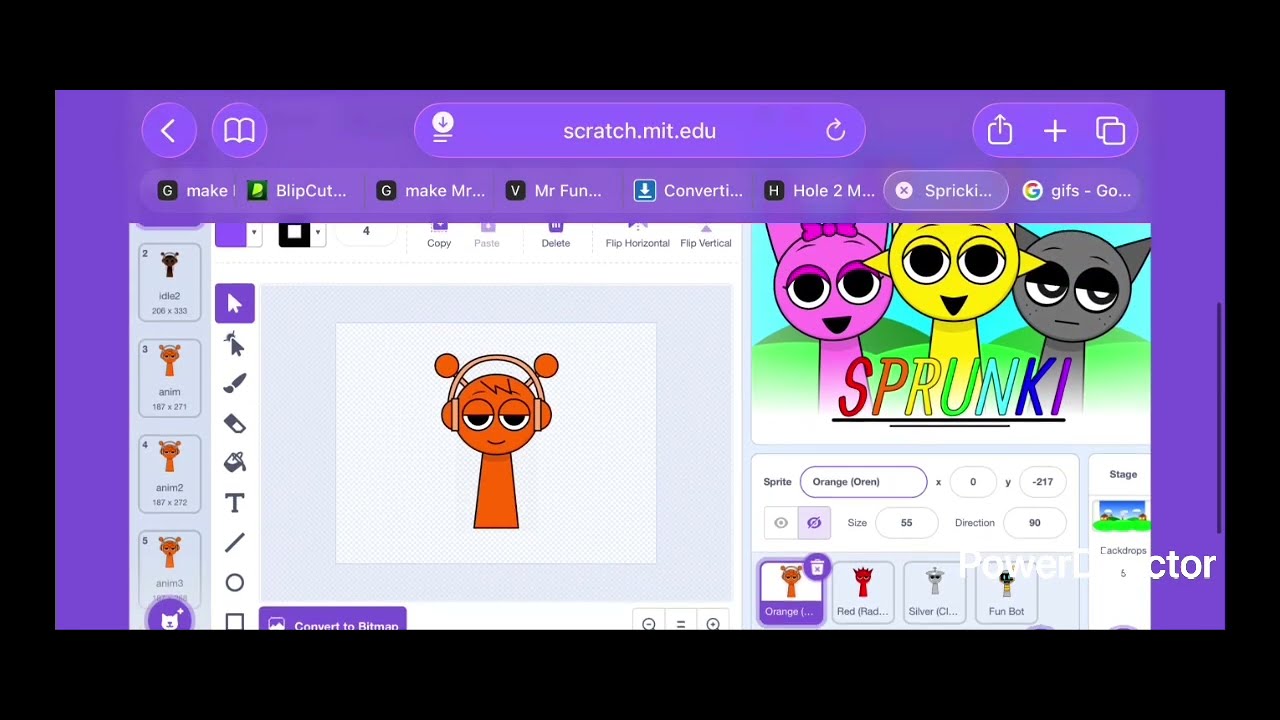Image resolution: width=1280 pixels, height=720 pixels.
Task: Zoom in the costume canvas
Action: (x=713, y=624)
